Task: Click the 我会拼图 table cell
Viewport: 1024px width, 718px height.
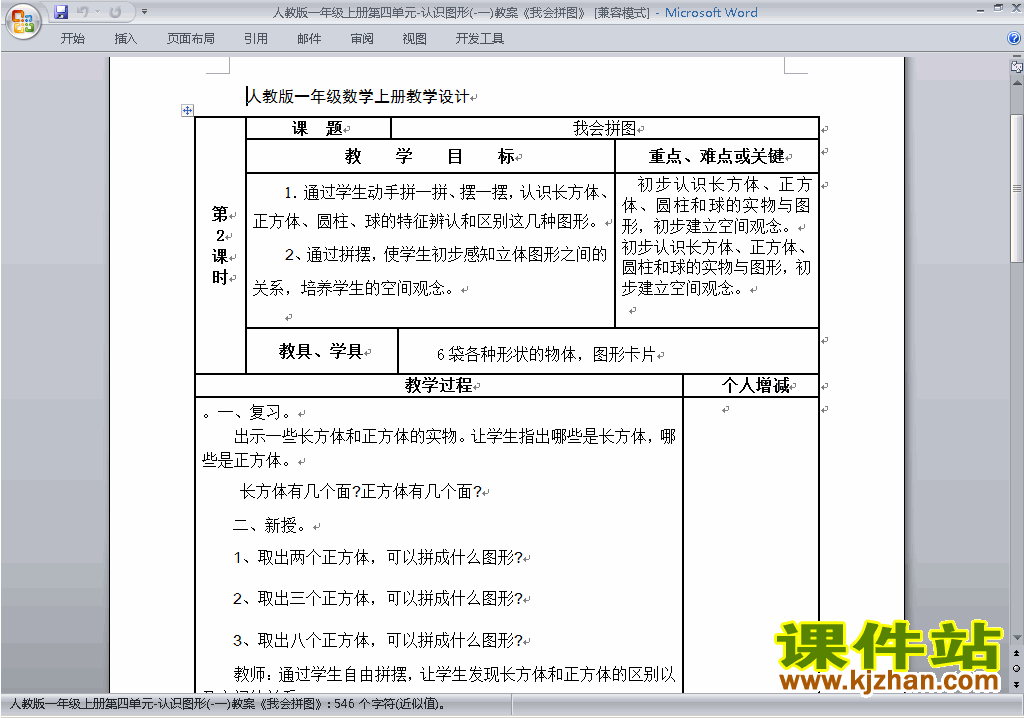Action: [x=605, y=128]
